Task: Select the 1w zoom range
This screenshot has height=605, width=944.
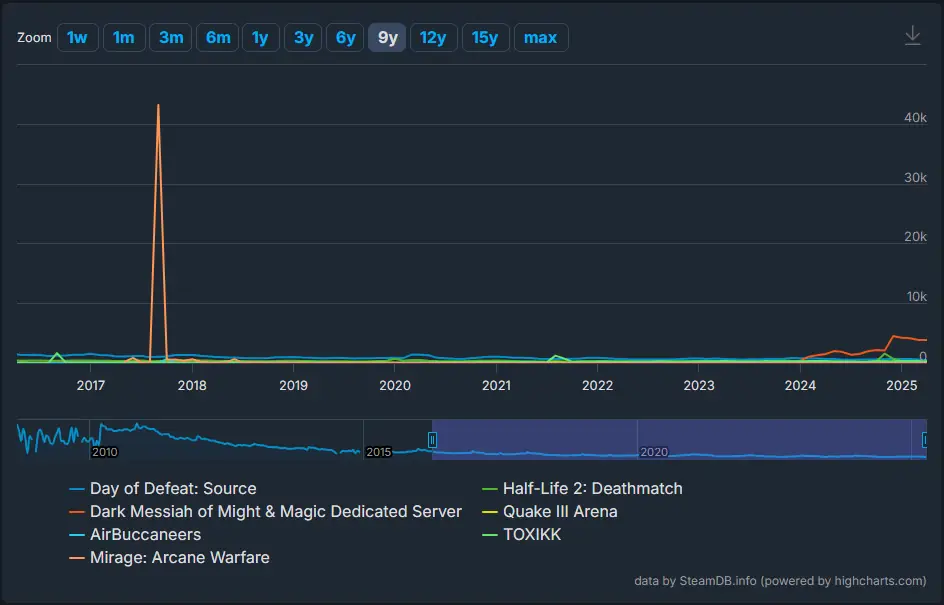Action: pos(77,37)
